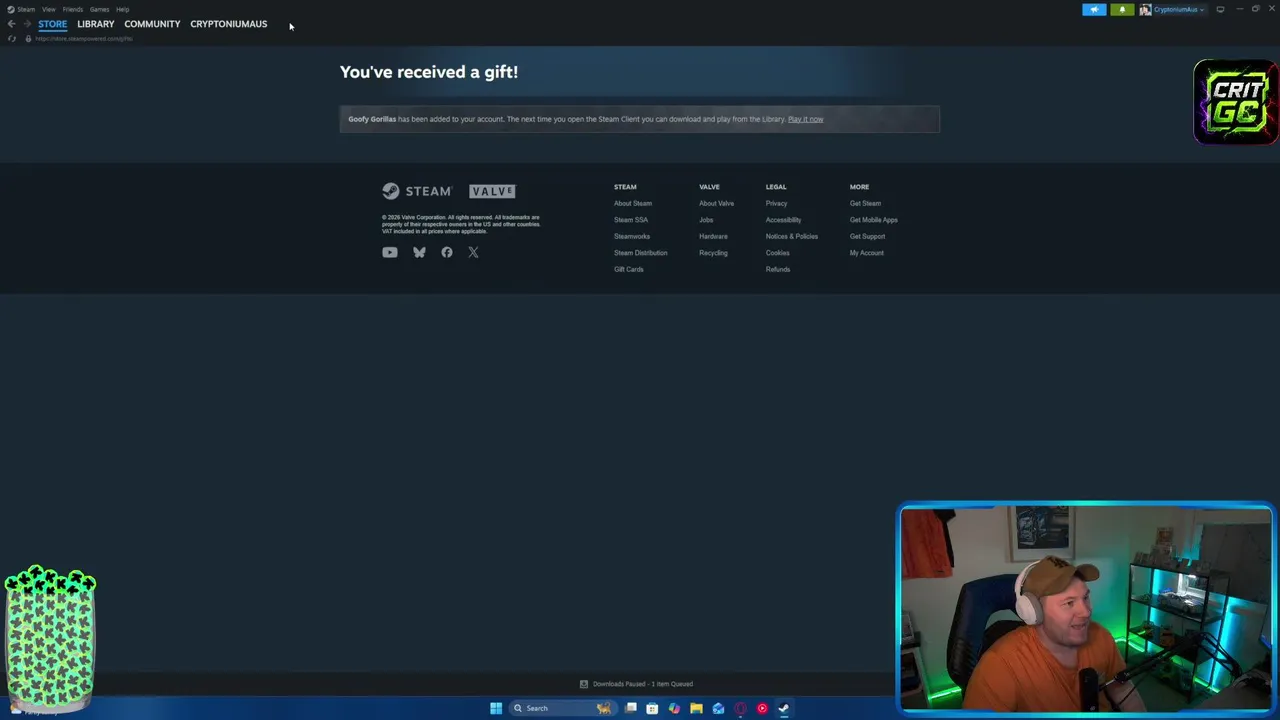Click the Valve logo in the footer
This screenshot has height=720, width=1280.
(x=492, y=191)
